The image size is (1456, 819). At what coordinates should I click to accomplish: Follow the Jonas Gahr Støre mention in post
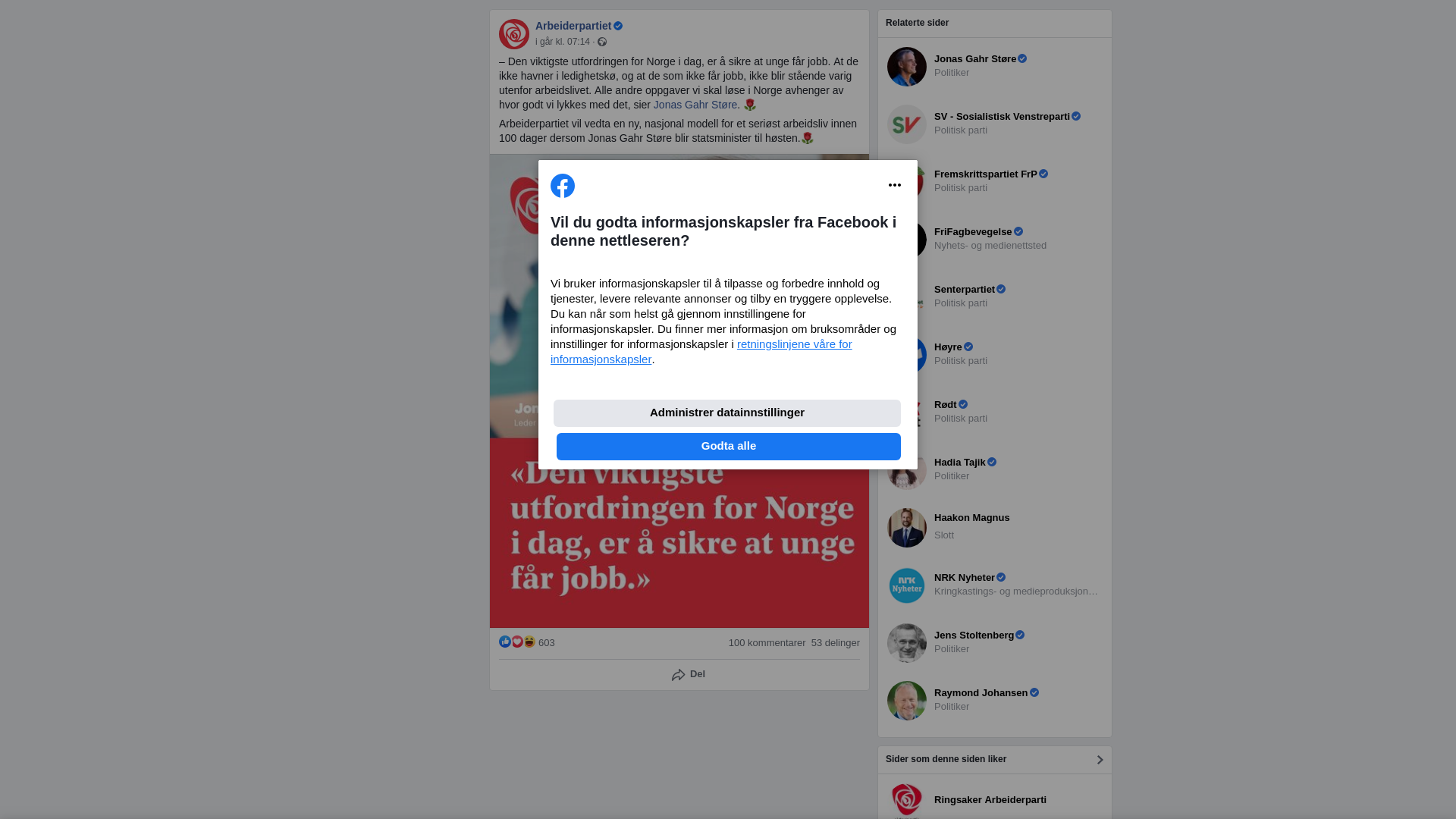695,105
